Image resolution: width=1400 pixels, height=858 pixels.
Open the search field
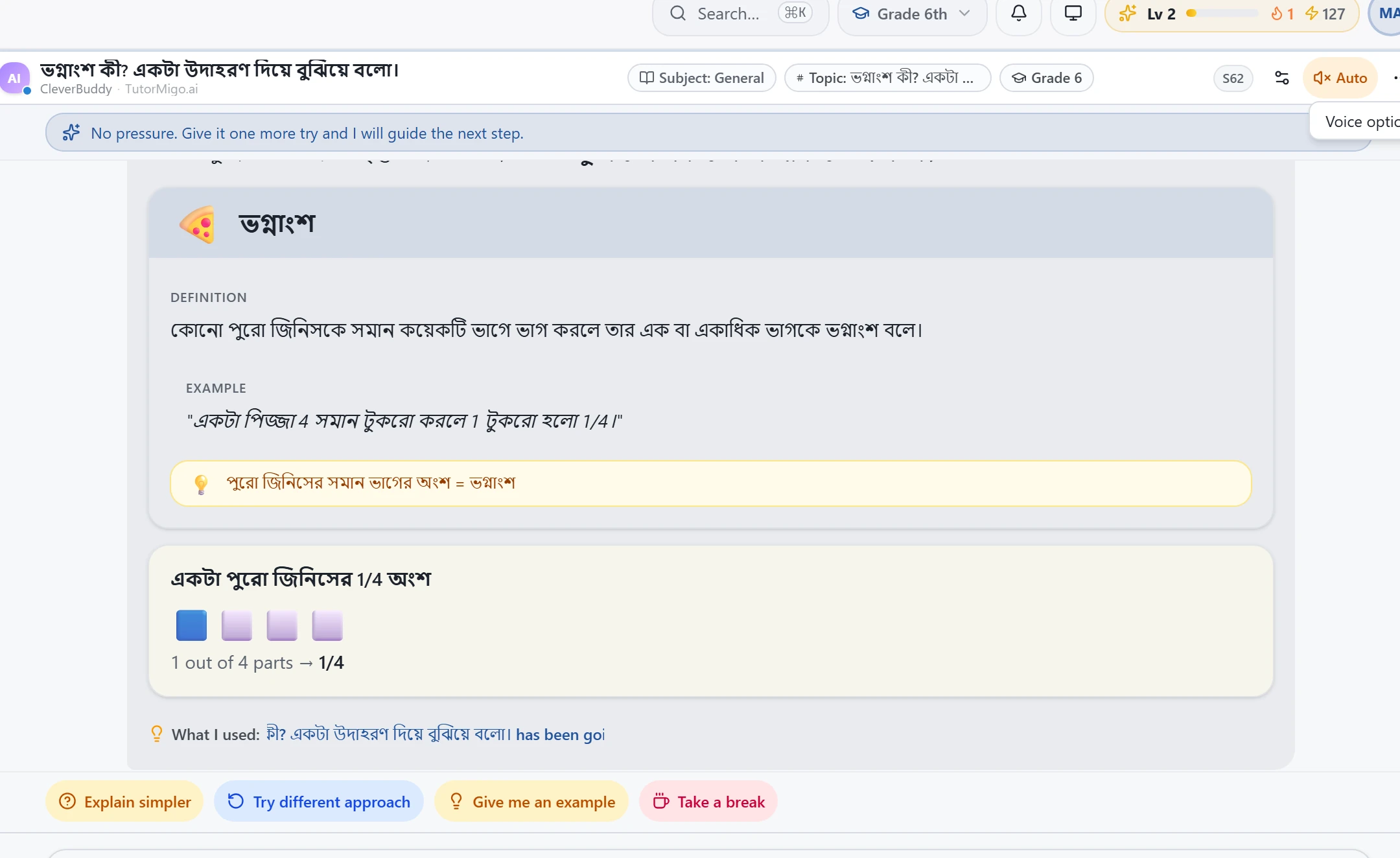click(x=740, y=14)
